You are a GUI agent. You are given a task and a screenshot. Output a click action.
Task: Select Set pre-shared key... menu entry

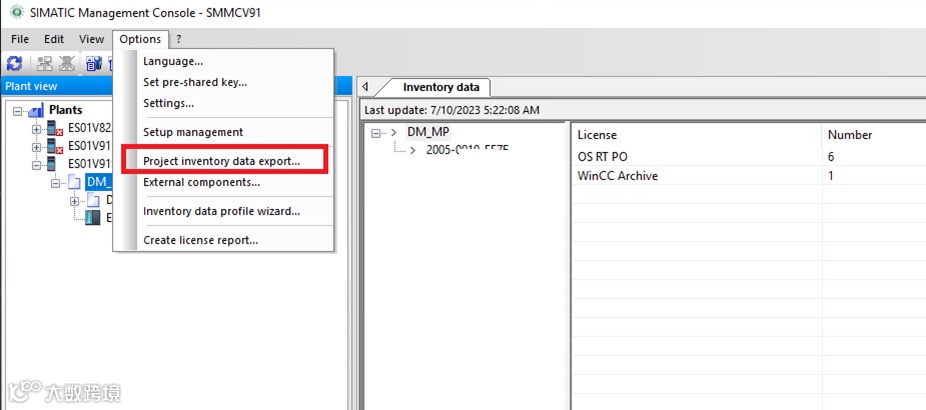tap(195, 82)
